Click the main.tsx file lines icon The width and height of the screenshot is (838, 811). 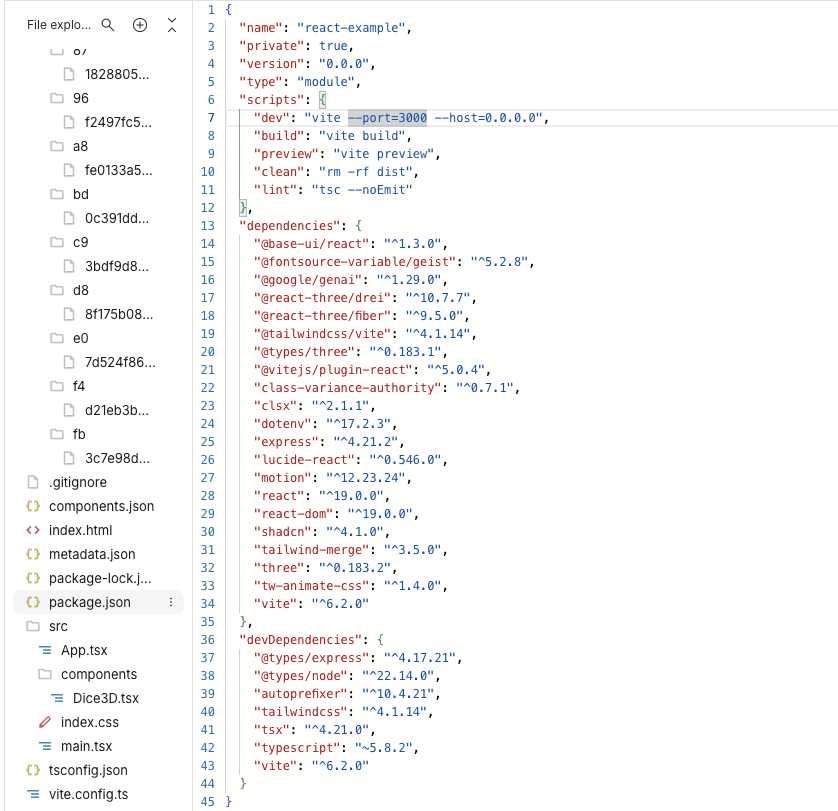coord(45,746)
